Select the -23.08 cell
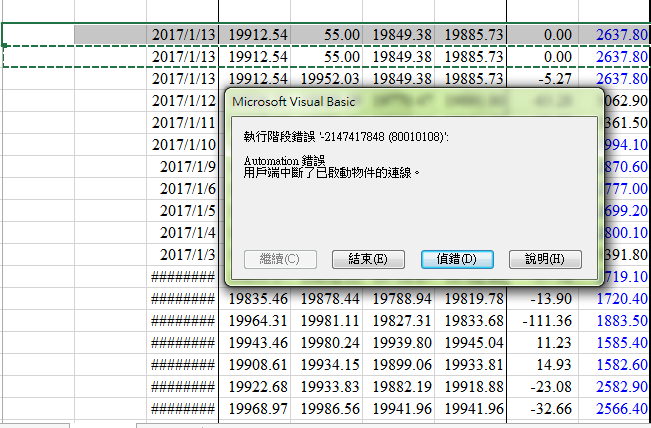651x428 pixels. [542, 386]
